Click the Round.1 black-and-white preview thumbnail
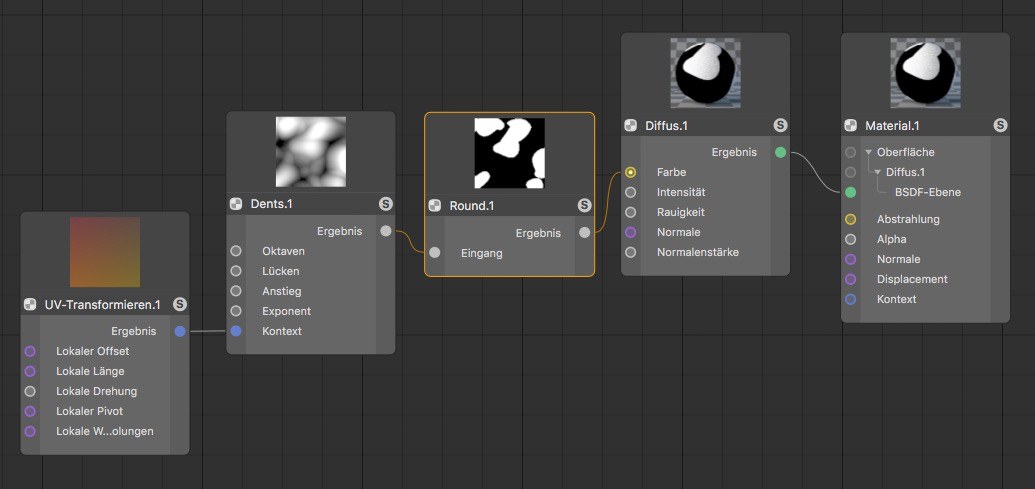Image resolution: width=1035 pixels, height=489 pixels. (510, 153)
